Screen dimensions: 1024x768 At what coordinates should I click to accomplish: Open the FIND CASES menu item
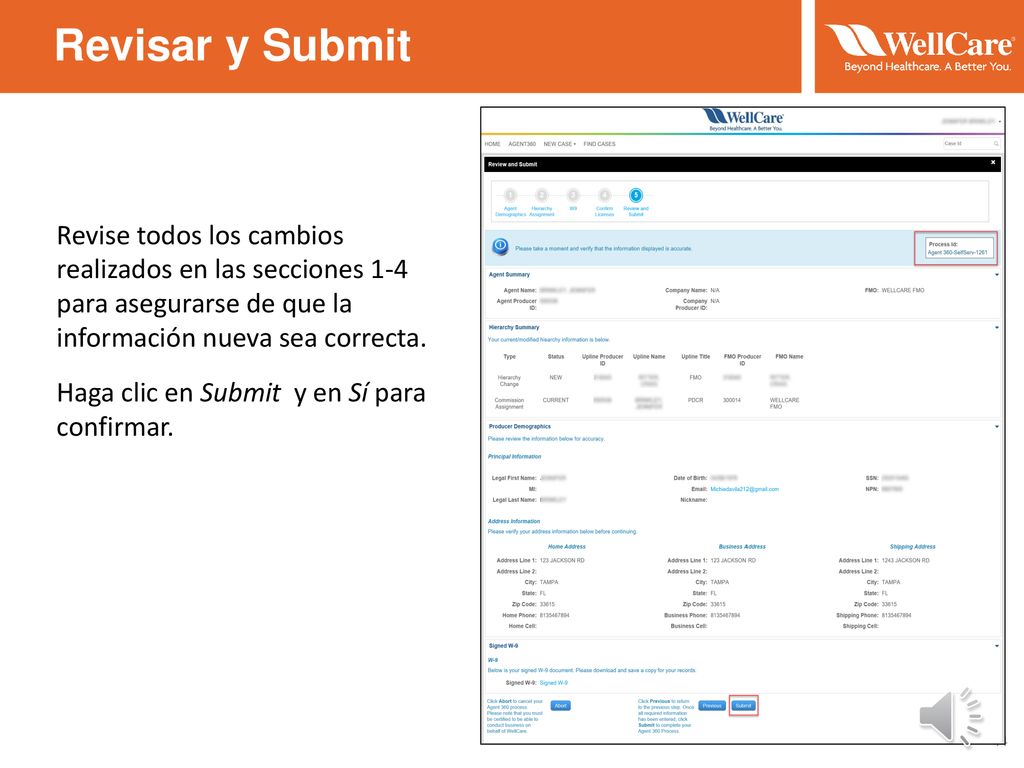click(600, 144)
